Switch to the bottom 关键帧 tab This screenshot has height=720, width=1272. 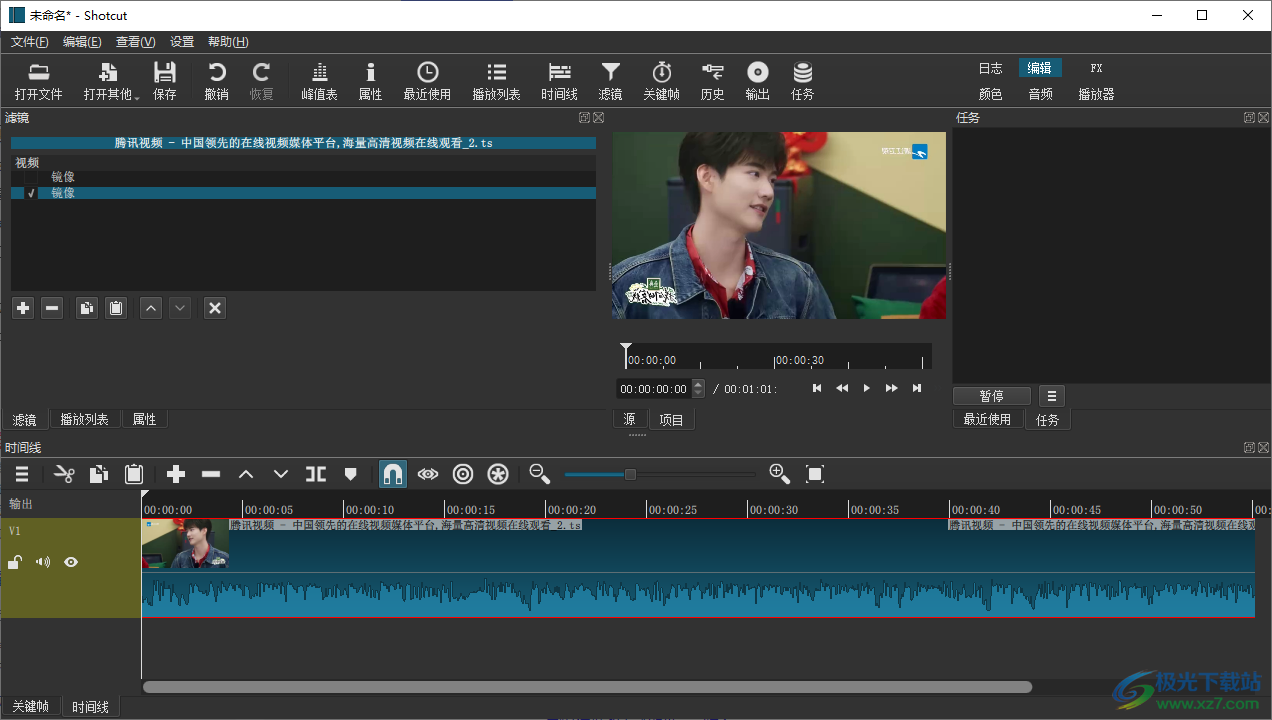30,706
